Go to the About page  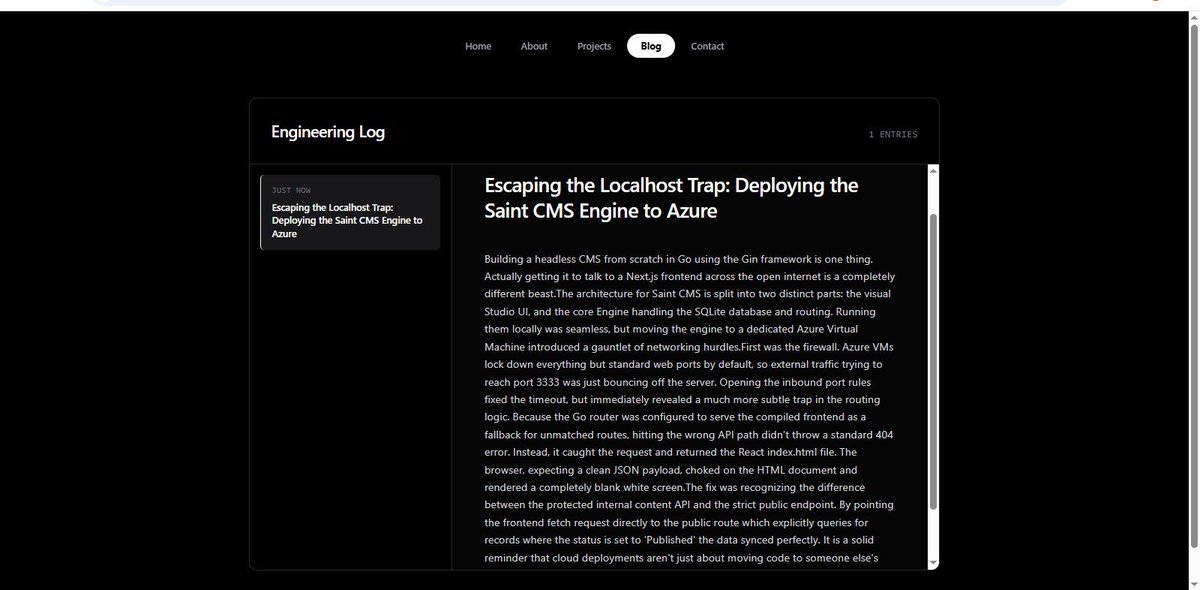[x=534, y=46]
